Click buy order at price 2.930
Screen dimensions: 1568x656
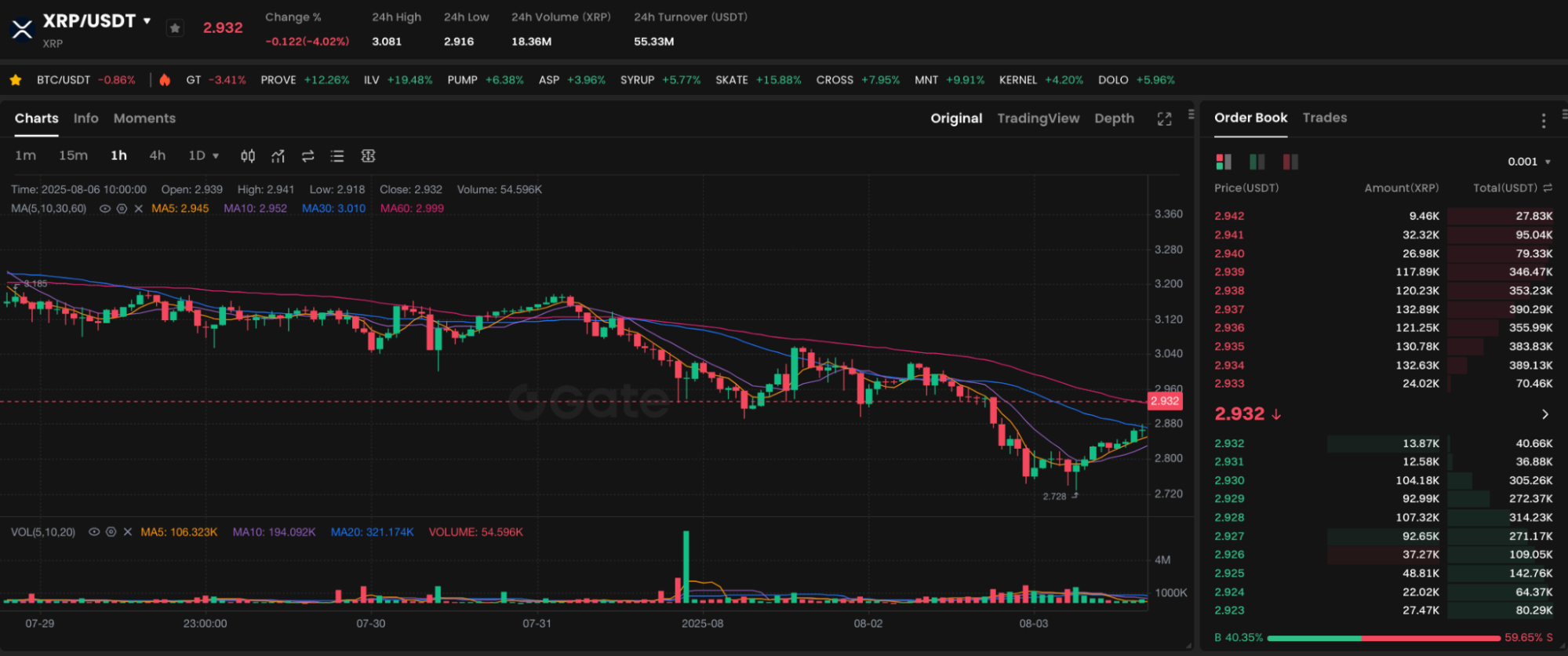(1384, 480)
